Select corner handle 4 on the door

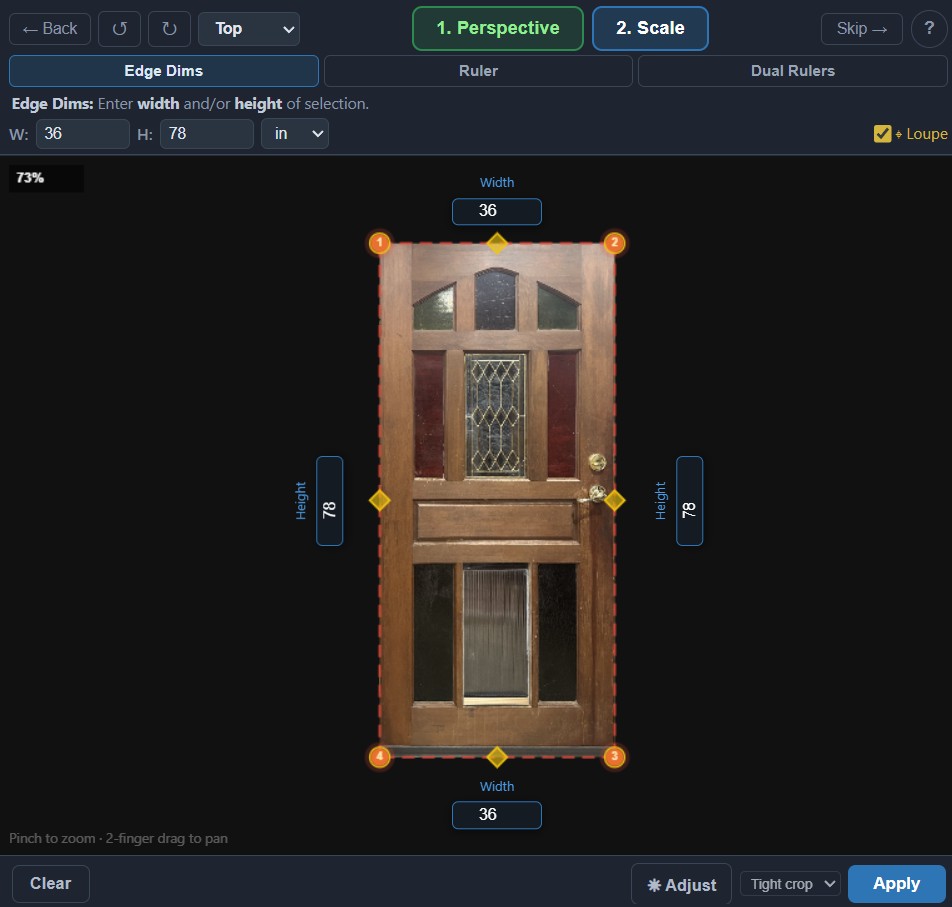click(380, 757)
